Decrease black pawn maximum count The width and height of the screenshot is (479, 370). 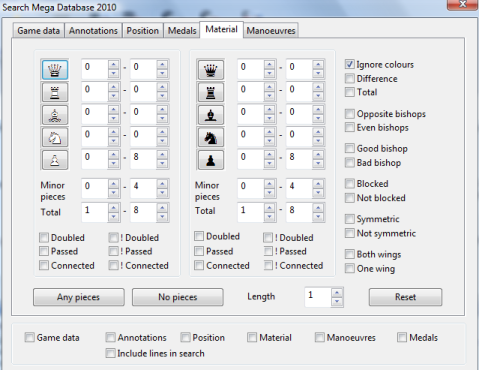[318, 164]
